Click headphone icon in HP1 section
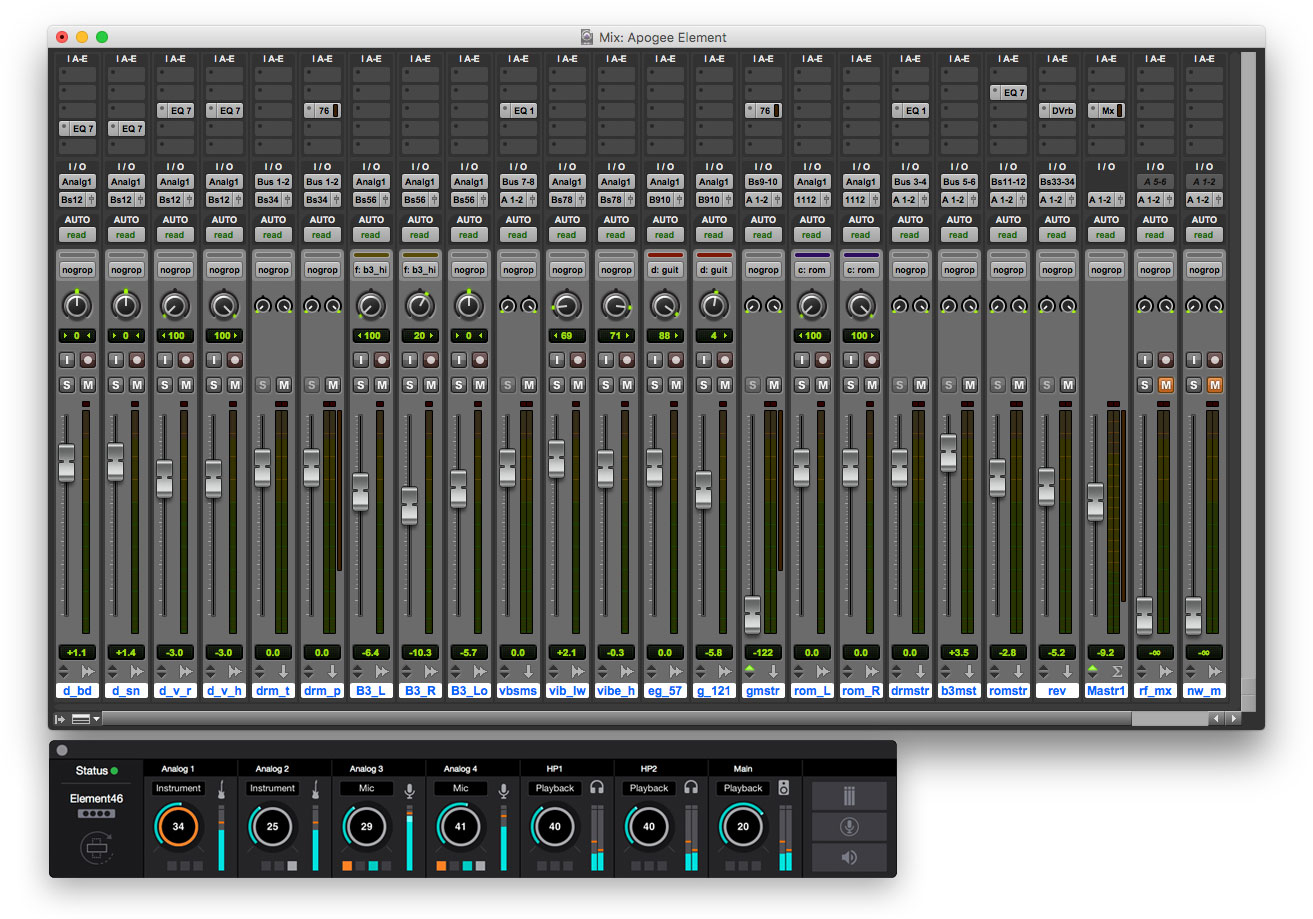The width and height of the screenshot is (1313, 919). (x=597, y=788)
